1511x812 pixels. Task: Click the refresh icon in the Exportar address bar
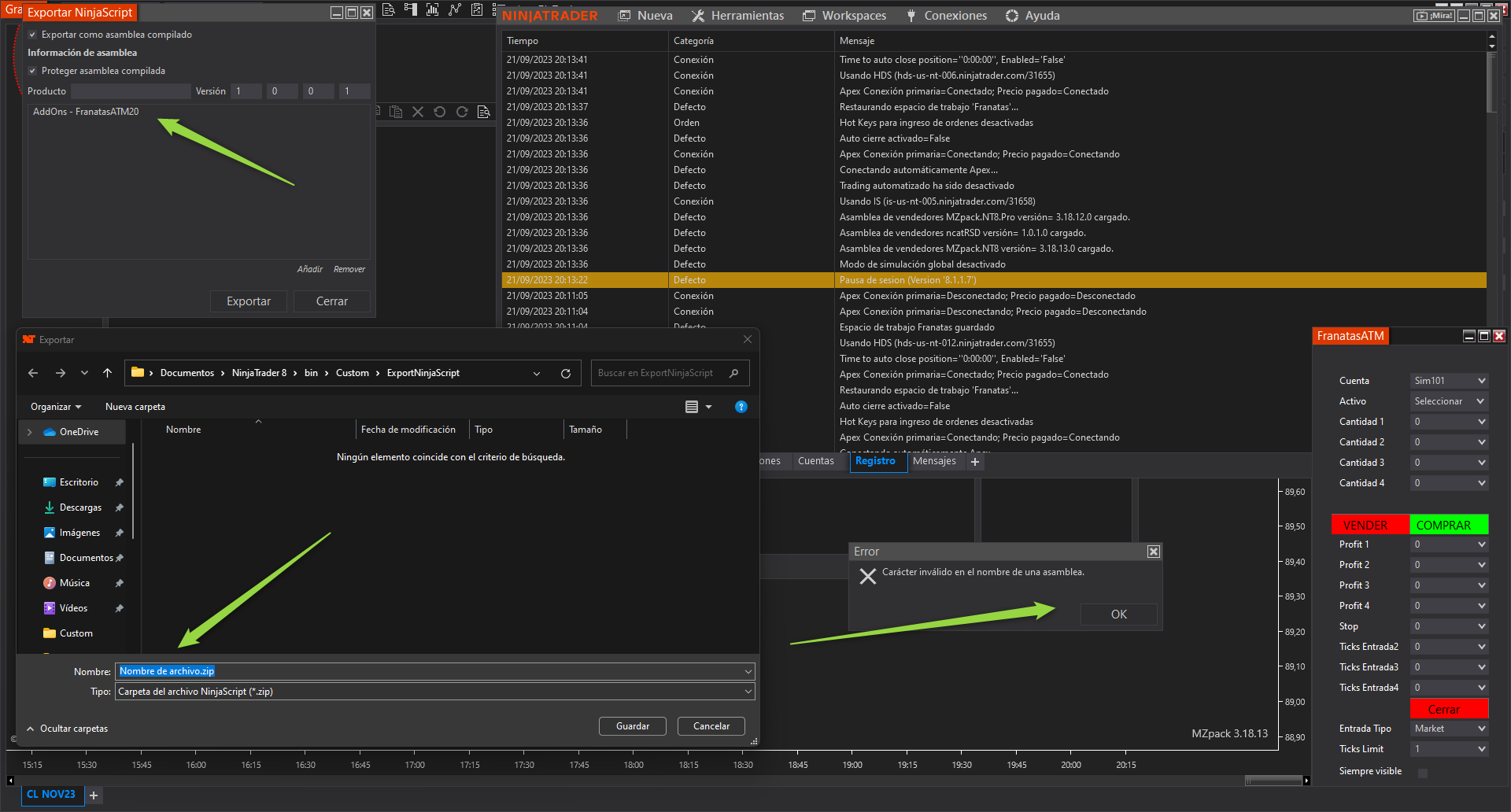click(565, 374)
